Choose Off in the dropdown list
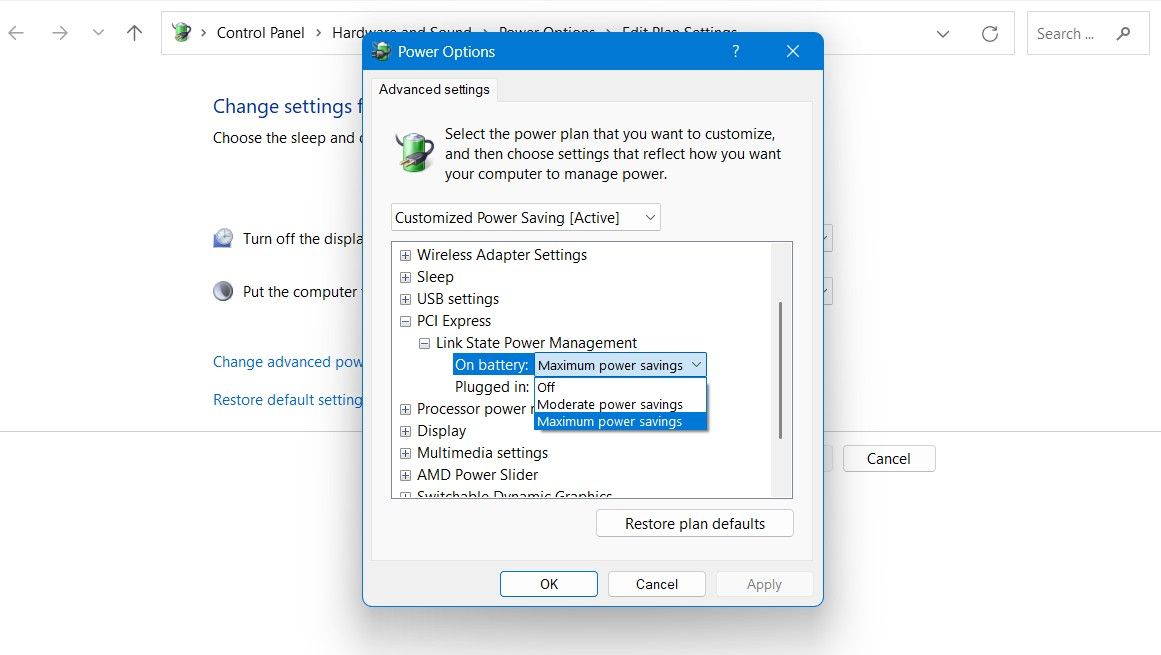This screenshot has width=1161, height=655. [x=620, y=387]
